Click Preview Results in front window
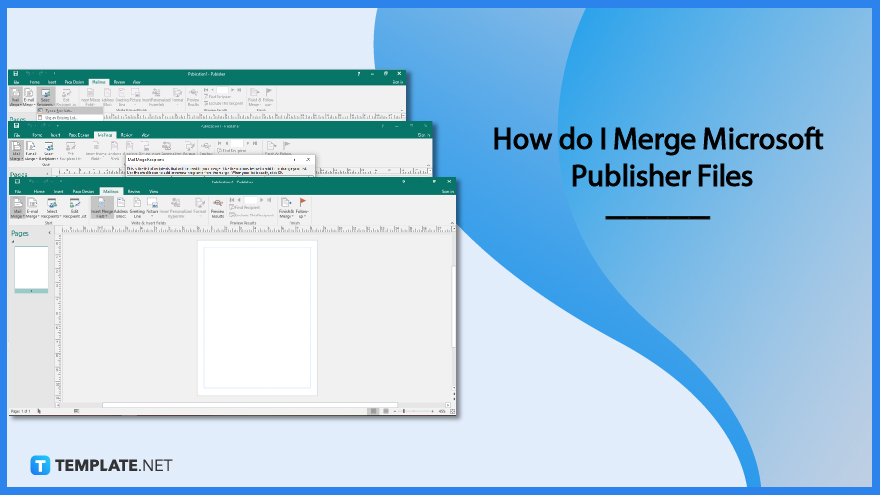 tap(218, 208)
